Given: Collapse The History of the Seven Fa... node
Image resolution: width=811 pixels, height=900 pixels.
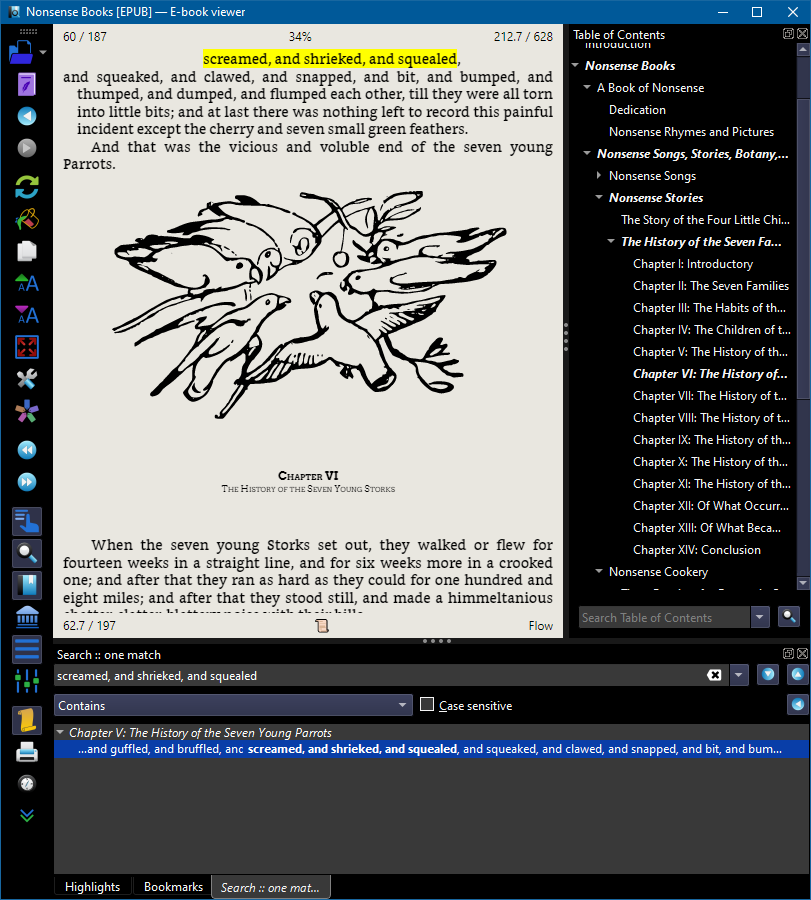Looking at the screenshot, I should (611, 241).
